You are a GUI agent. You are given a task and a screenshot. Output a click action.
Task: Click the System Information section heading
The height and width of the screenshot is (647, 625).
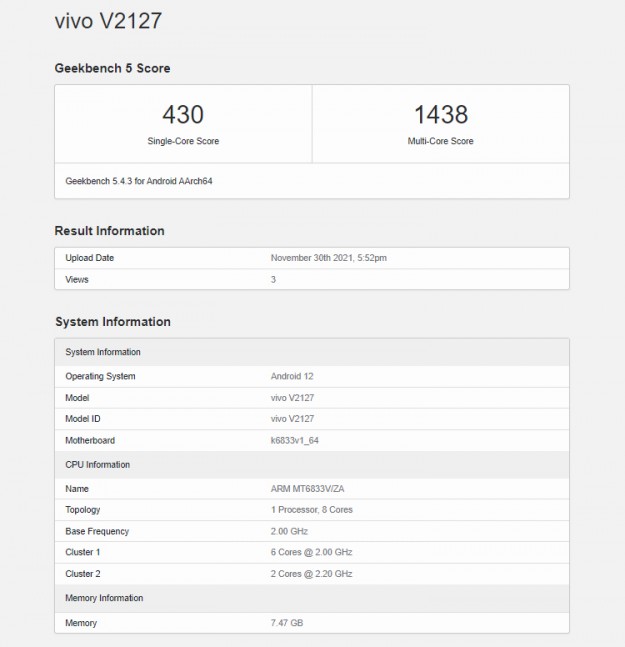tap(112, 322)
